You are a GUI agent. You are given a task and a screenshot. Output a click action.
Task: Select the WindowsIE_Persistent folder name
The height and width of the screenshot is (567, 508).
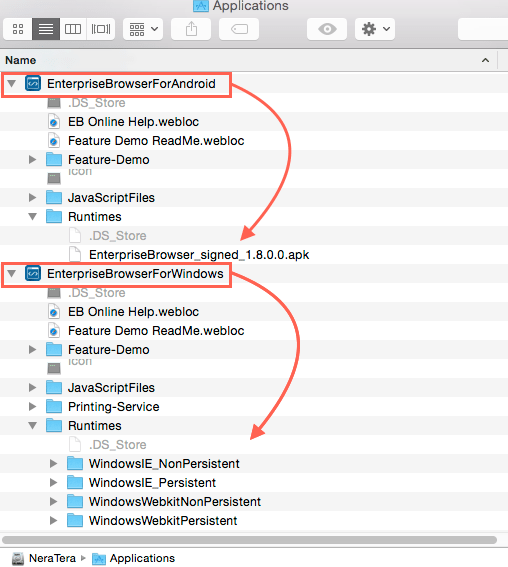(152, 482)
